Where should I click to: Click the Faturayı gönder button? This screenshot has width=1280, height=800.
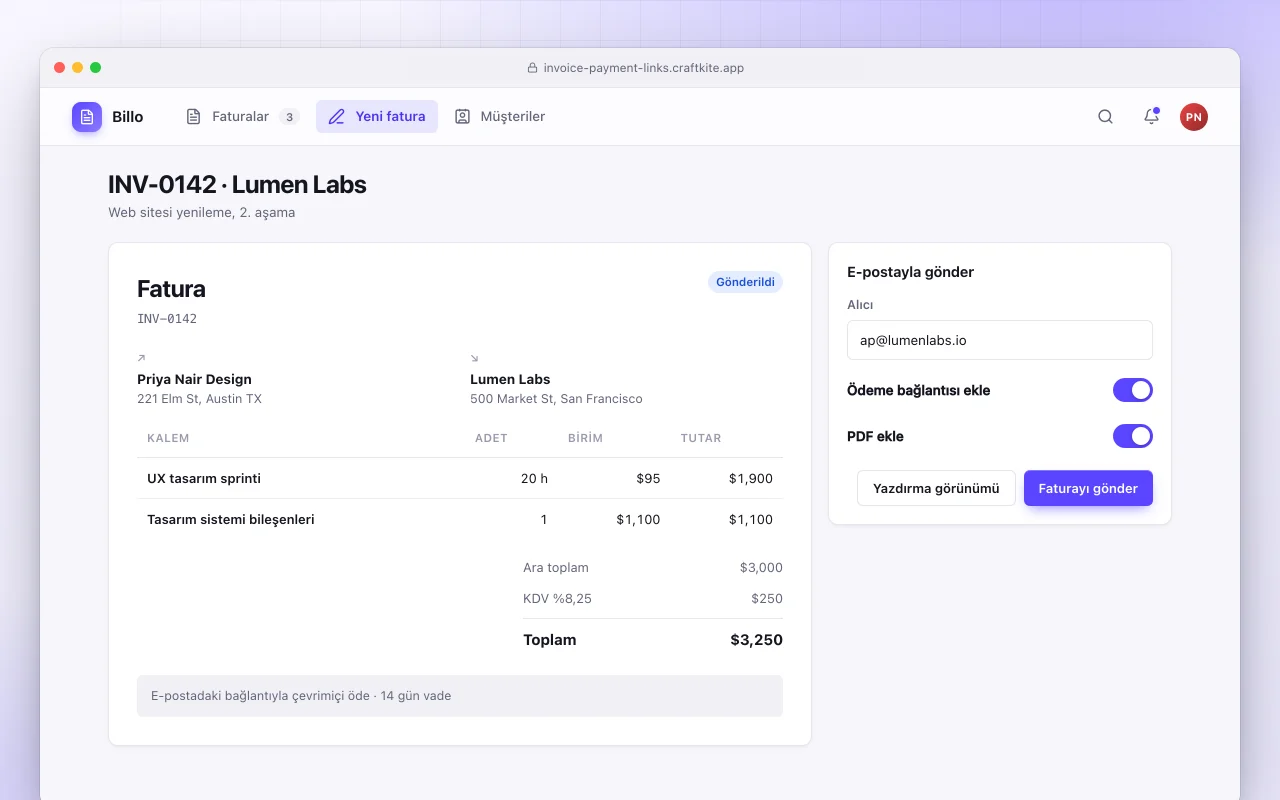tap(1088, 488)
